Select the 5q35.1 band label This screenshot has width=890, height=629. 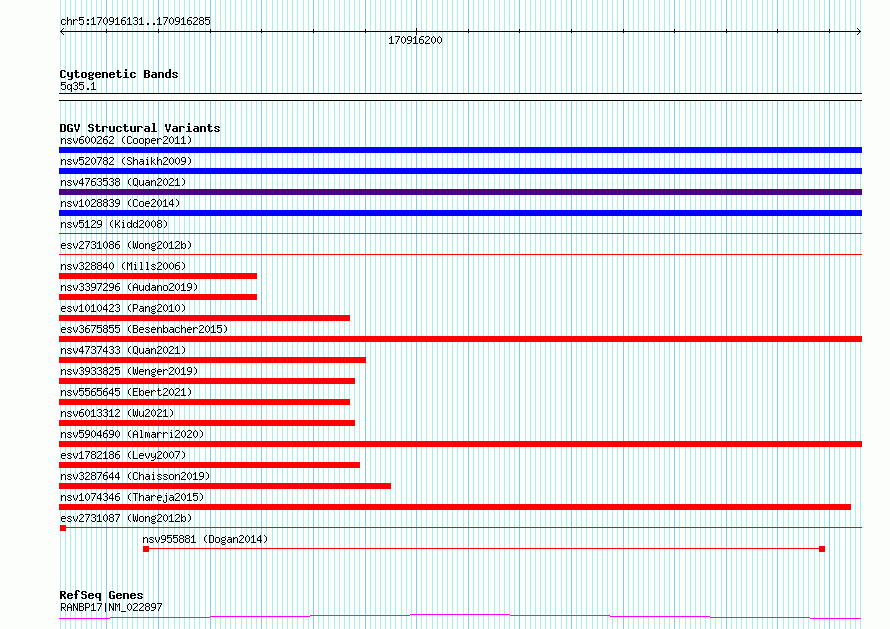(x=78, y=86)
